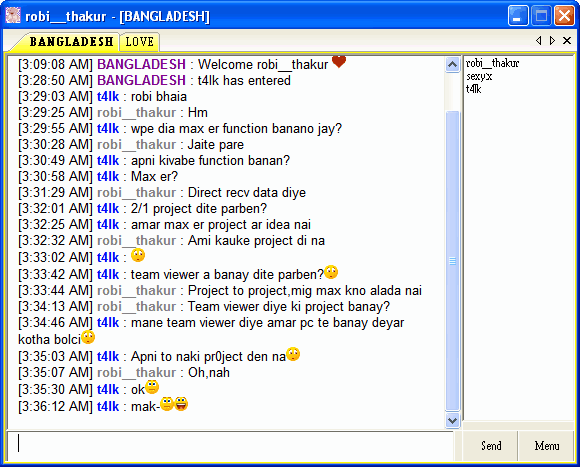This screenshot has width=580, height=467.
Task: Switch to the BANGLADESH room tab
Action: [x=71, y=42]
